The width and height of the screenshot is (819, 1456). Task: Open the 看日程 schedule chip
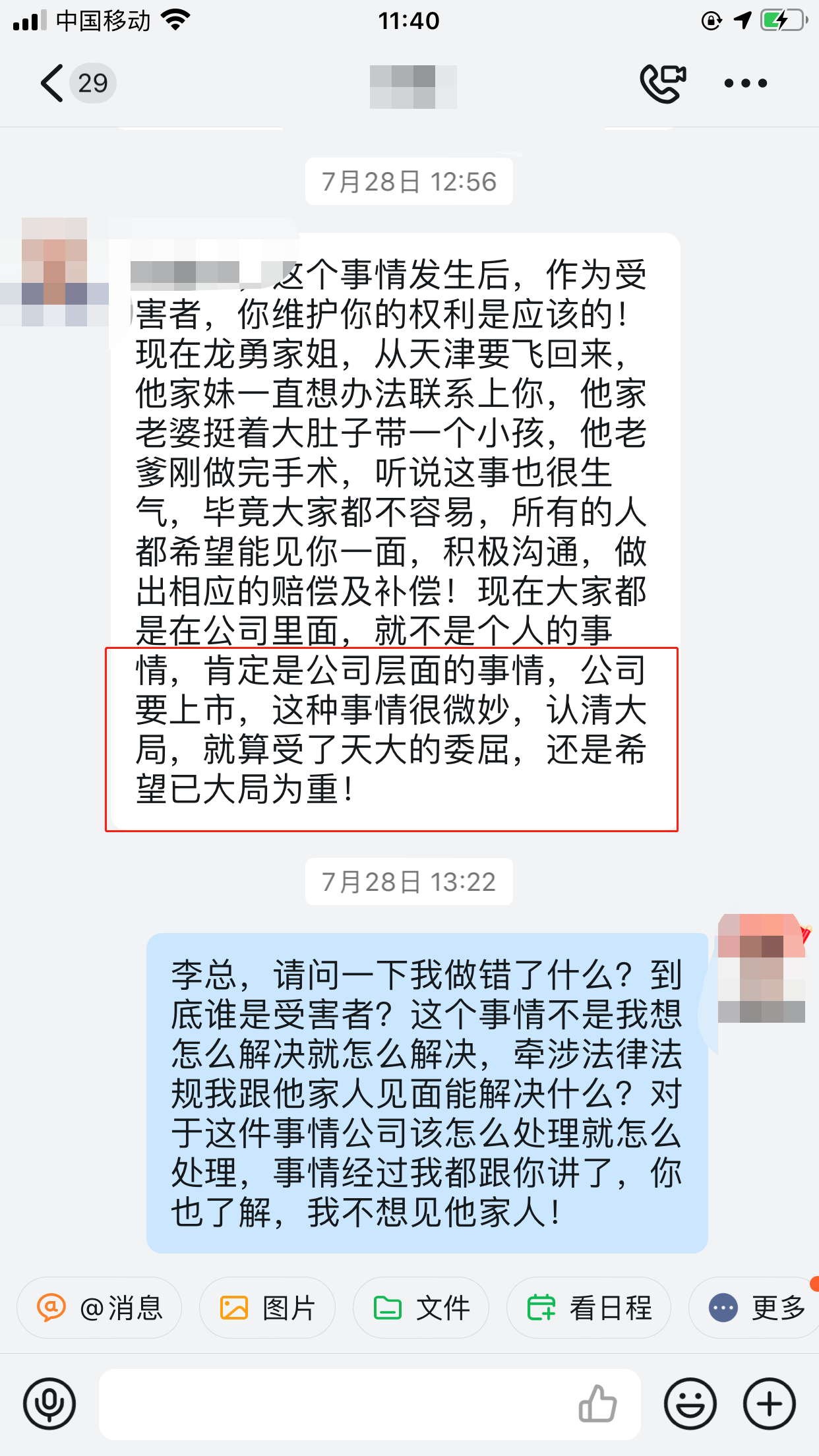[589, 1308]
